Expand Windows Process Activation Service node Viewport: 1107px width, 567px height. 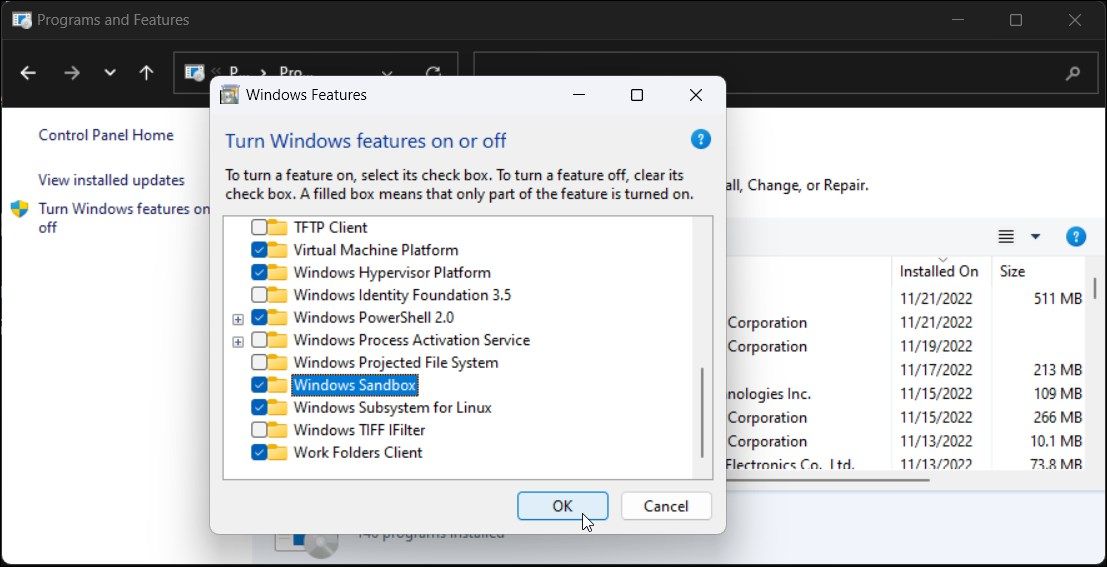click(238, 341)
